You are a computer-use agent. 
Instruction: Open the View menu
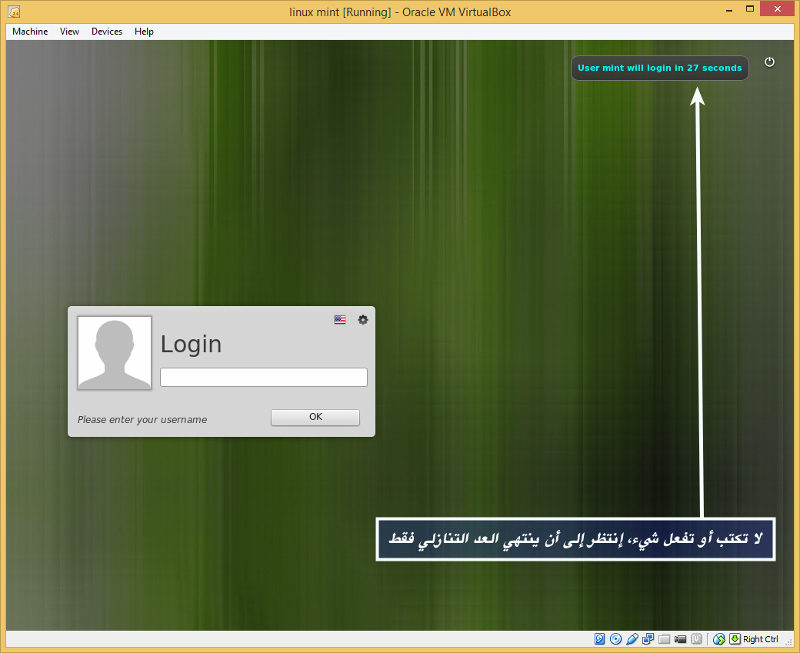69,32
